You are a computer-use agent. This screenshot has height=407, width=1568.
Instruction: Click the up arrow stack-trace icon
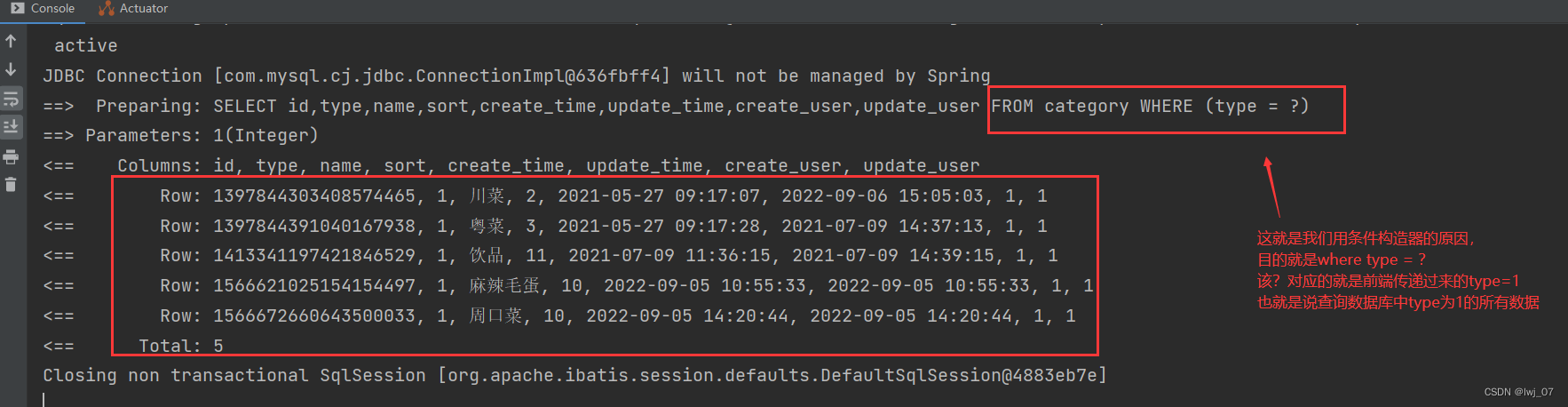[x=11, y=41]
